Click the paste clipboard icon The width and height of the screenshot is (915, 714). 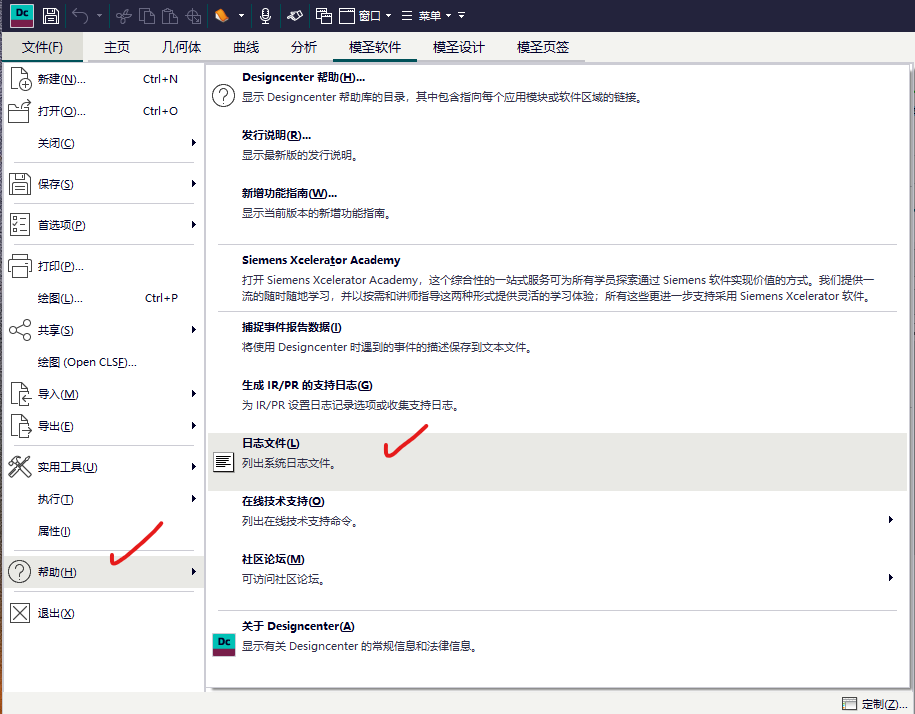[x=170, y=16]
